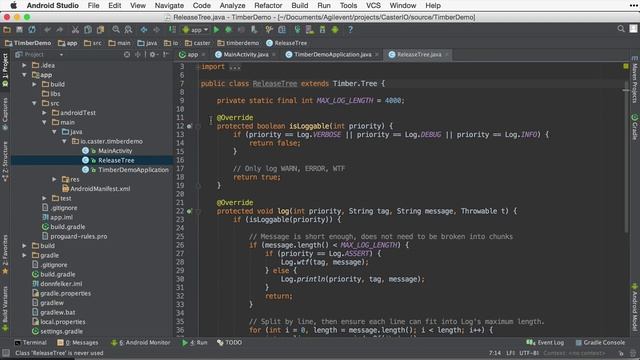The width and height of the screenshot is (640, 360).
Task: Click the Synchronize toolbar icon
Action: click(32, 30)
